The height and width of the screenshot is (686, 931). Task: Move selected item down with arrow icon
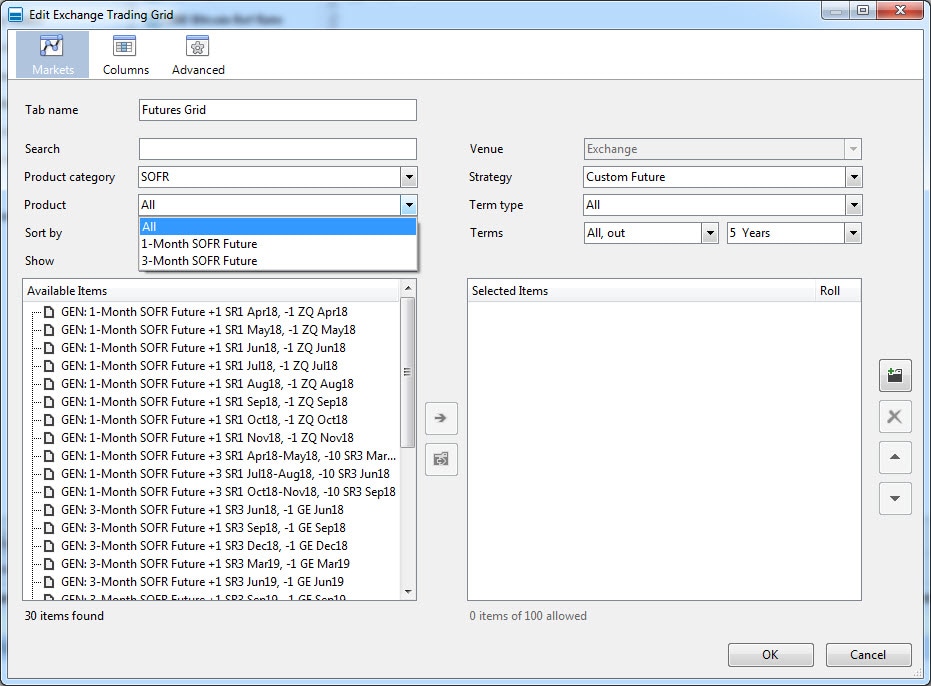tap(895, 499)
